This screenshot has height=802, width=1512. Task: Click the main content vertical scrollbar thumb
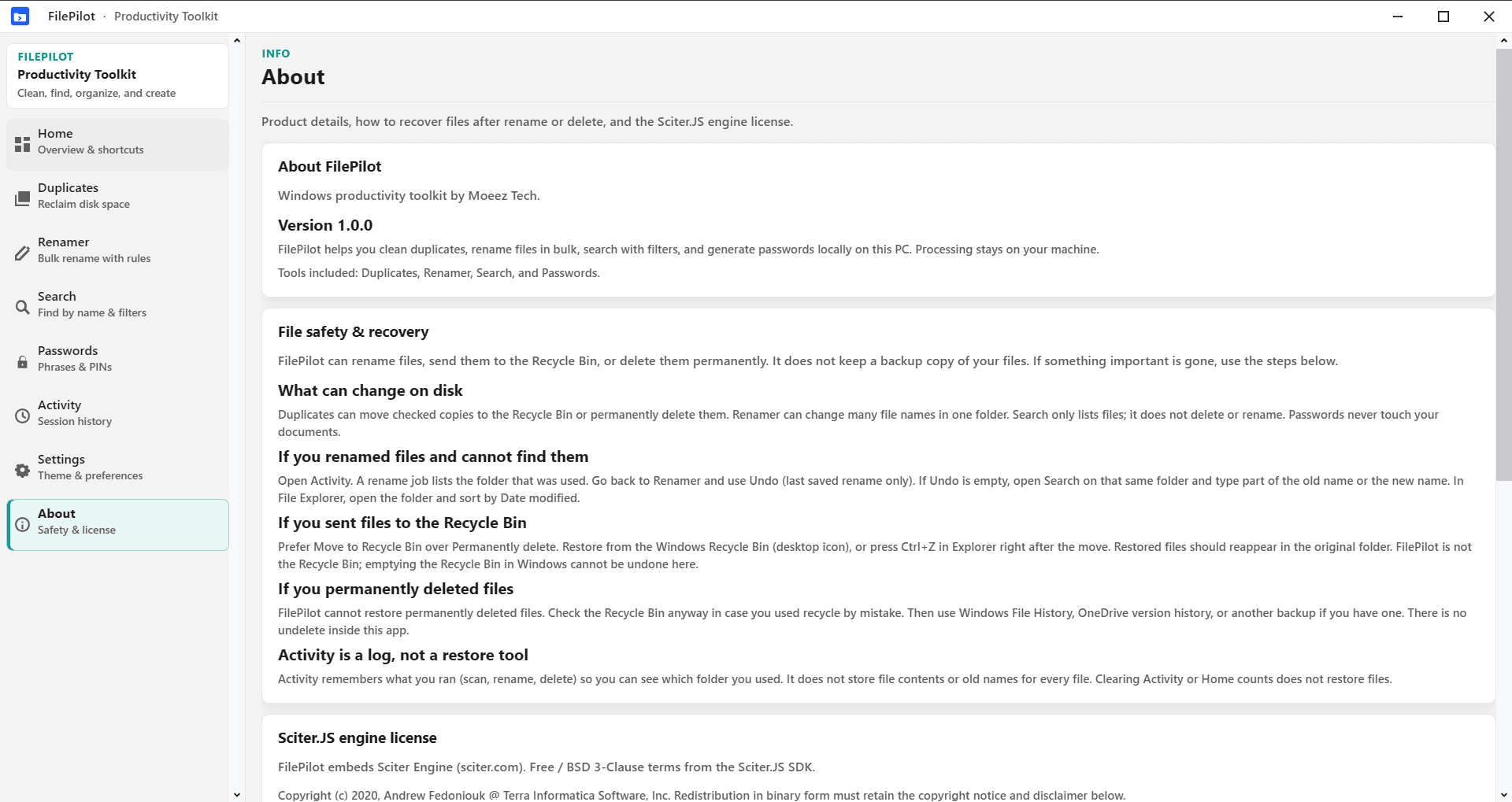(x=1504, y=264)
